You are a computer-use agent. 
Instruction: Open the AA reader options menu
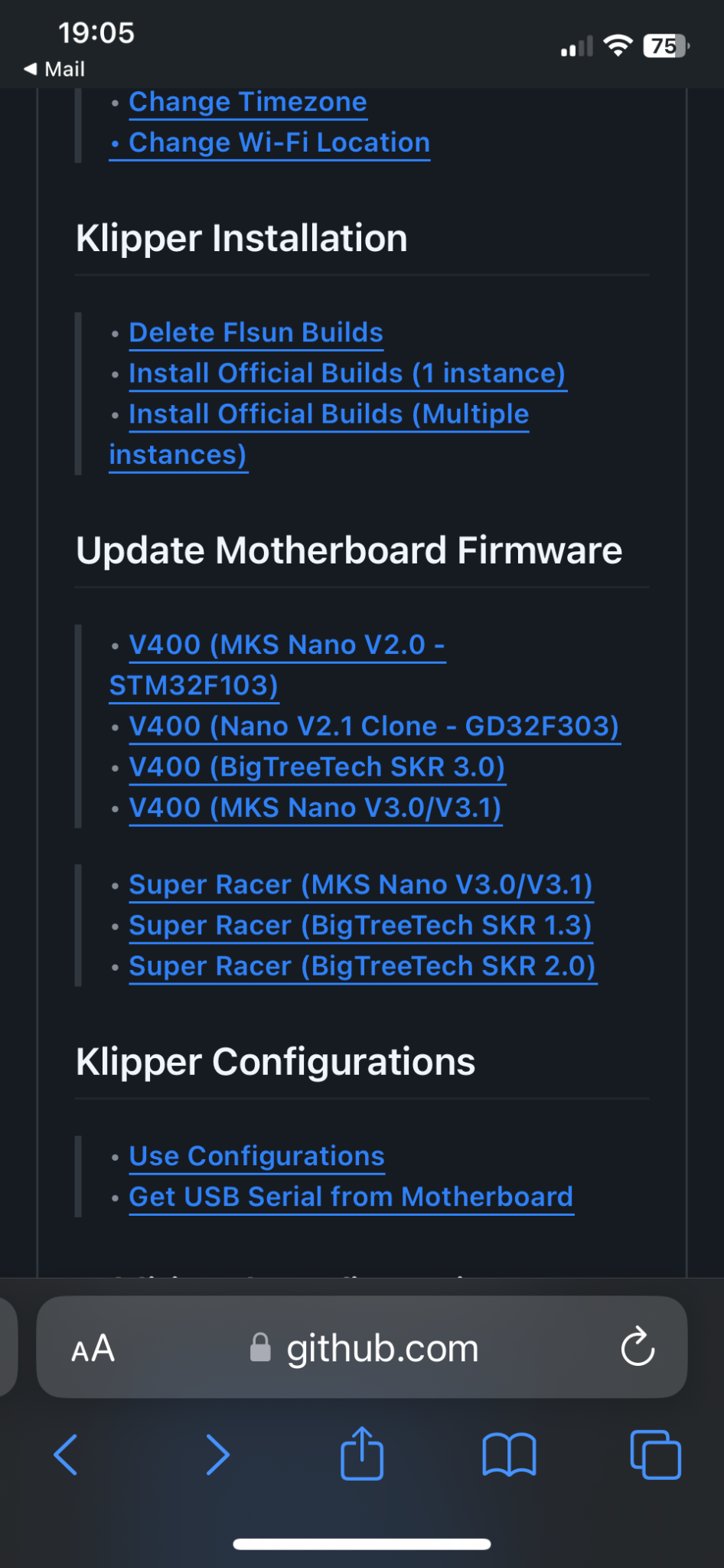click(93, 1349)
